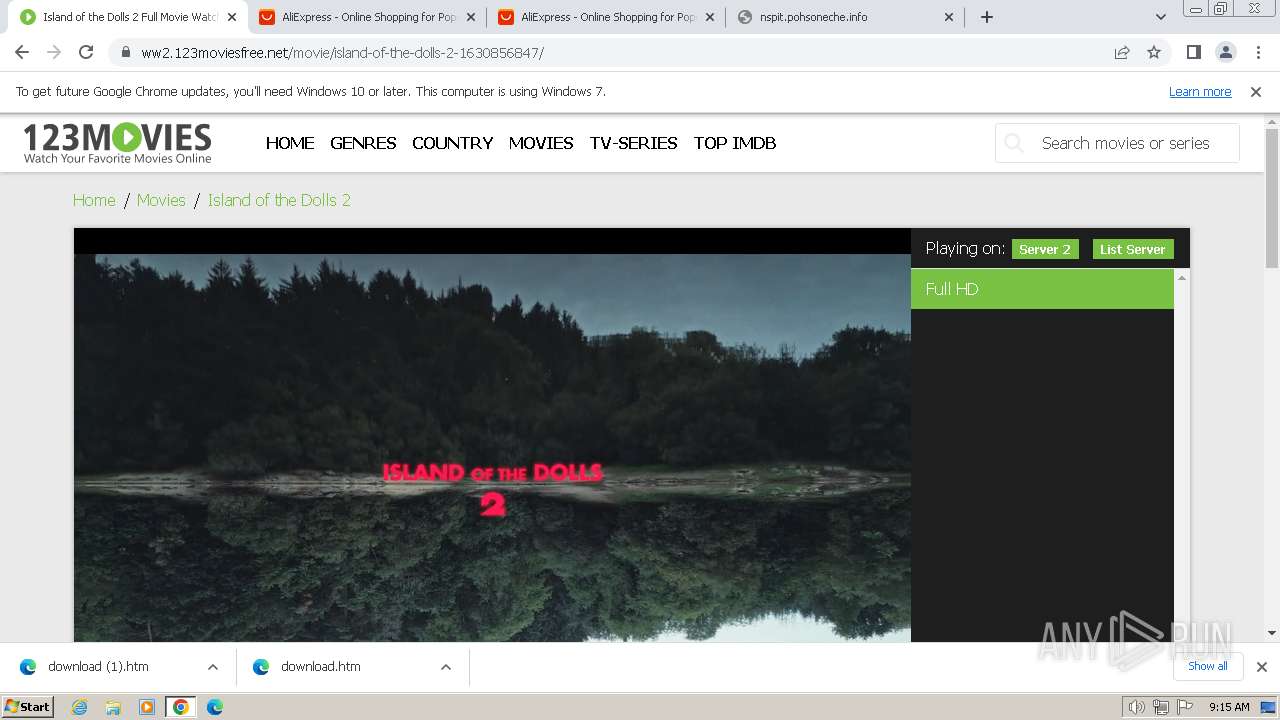Image resolution: width=1280 pixels, height=720 pixels.
Task: Open the tab search dropdown arrow
Action: coord(1160,17)
